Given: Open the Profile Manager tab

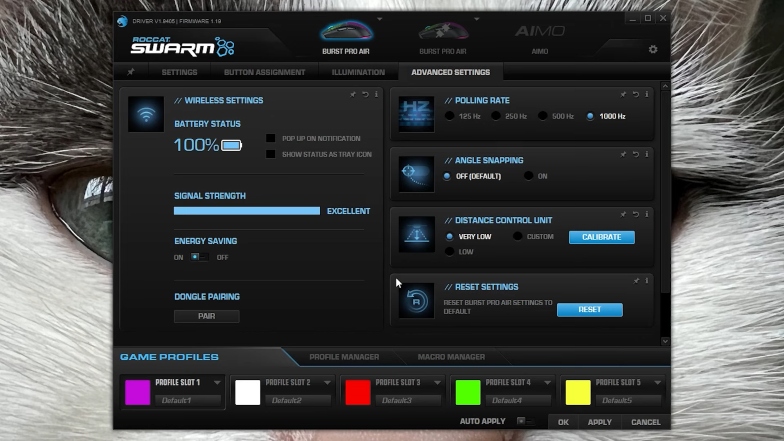Looking at the screenshot, I should click(344, 356).
